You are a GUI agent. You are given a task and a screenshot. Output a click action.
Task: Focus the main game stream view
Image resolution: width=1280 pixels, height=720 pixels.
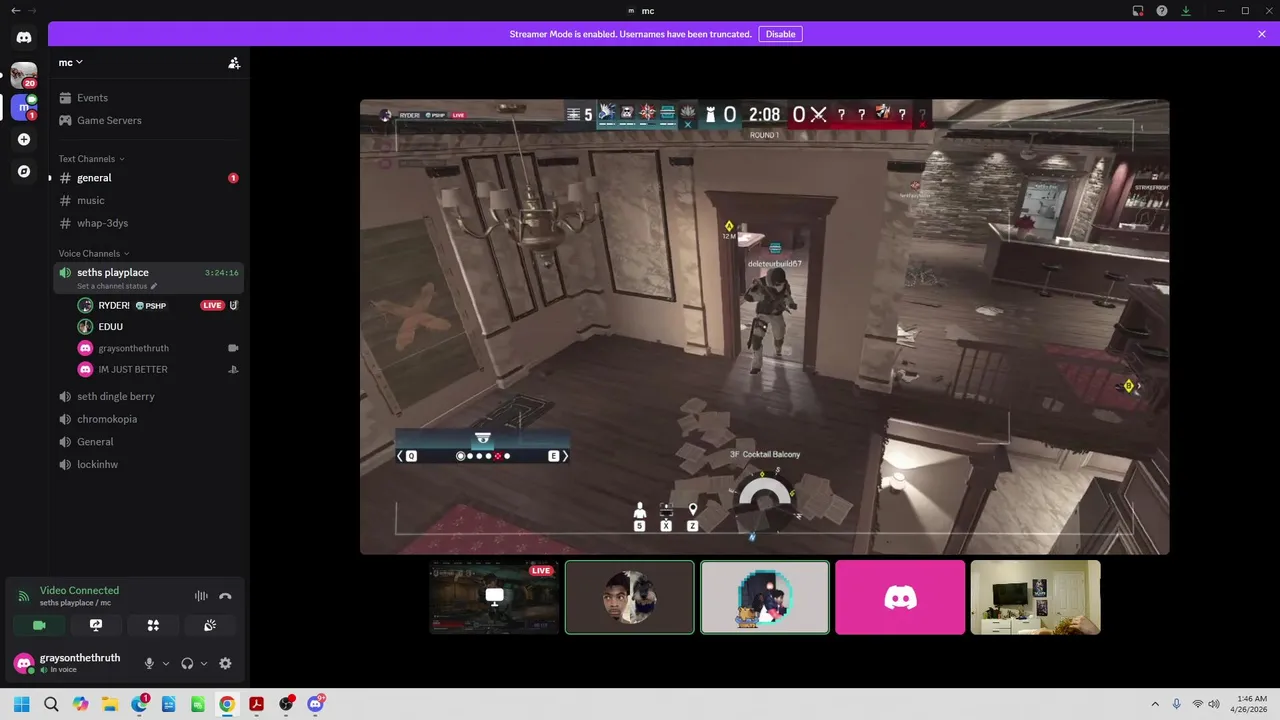pos(764,327)
